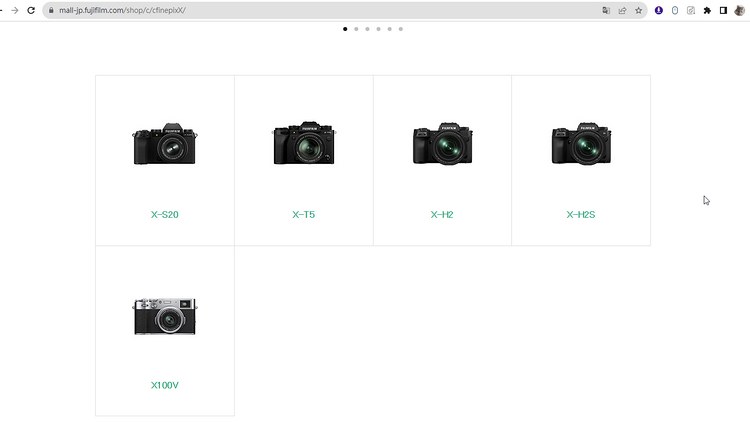Screen dimensions: 750x422
Task: Select the first carousel dot
Action: (345, 29)
